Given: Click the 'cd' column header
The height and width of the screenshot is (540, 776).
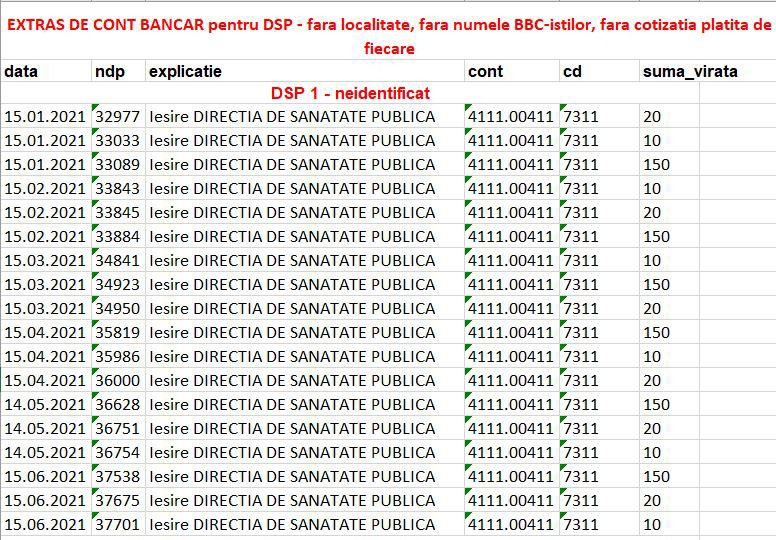Looking at the screenshot, I should tap(598, 71).
